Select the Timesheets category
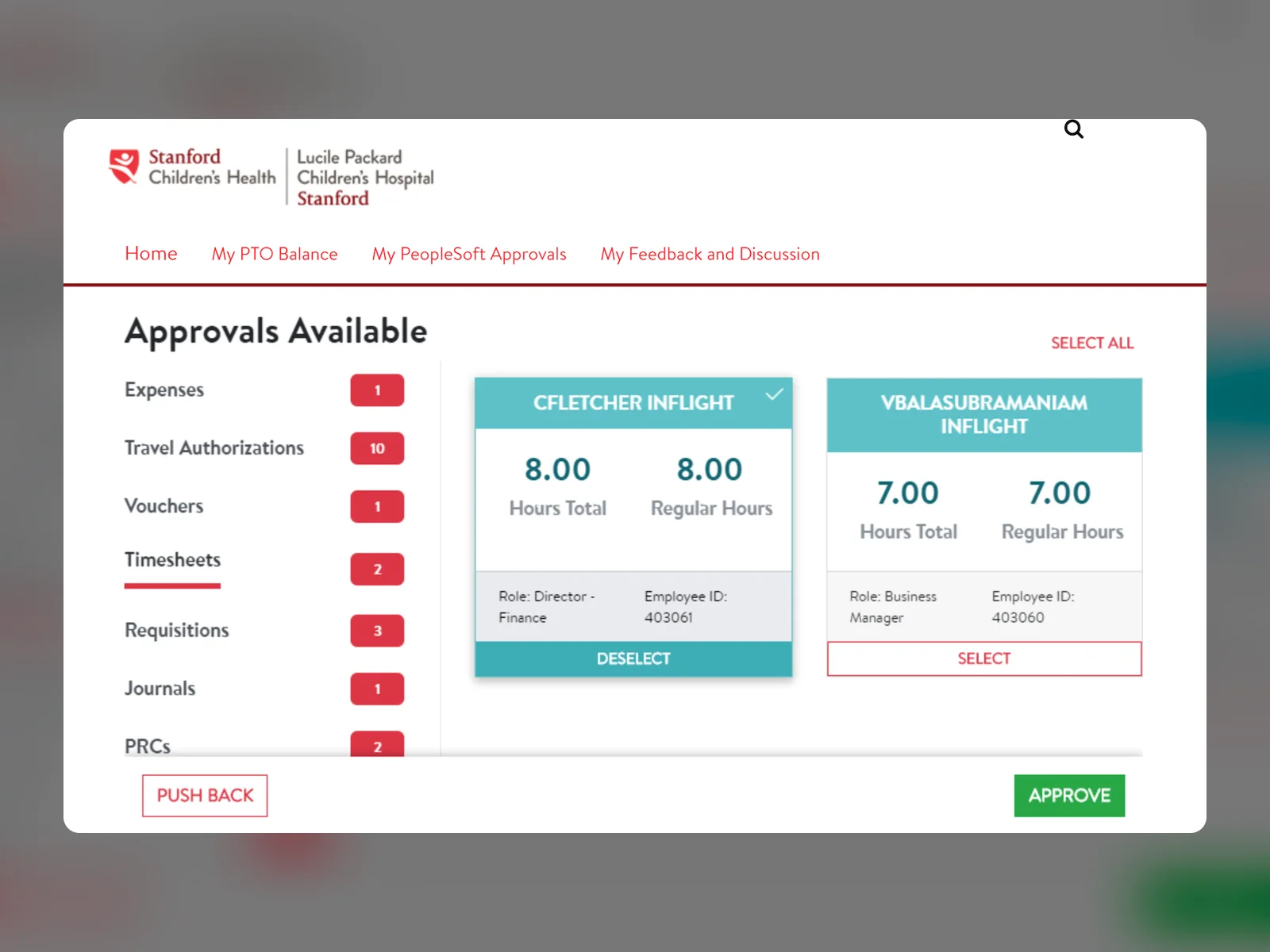This screenshot has height=952, width=1270. (172, 560)
